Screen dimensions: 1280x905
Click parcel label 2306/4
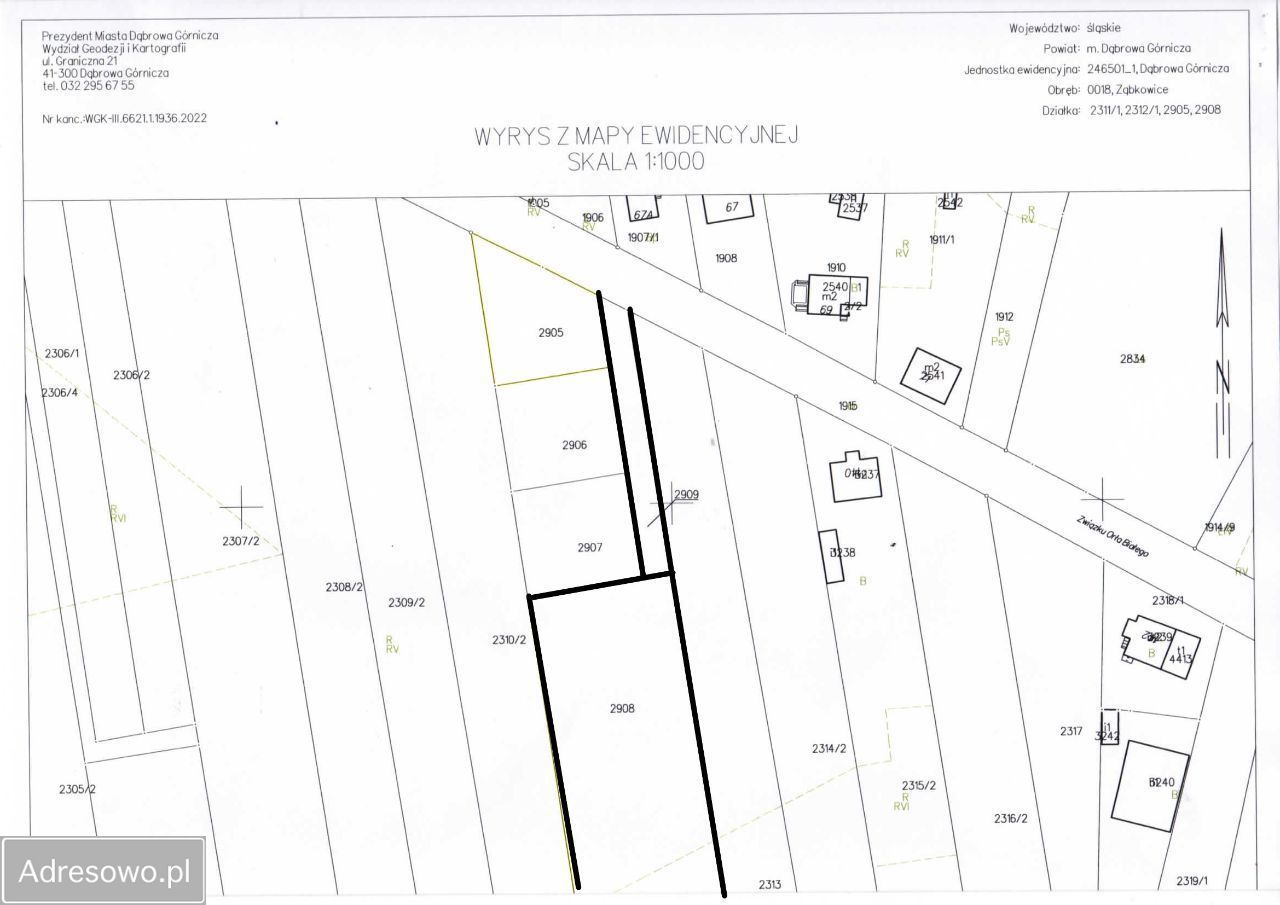(59, 393)
